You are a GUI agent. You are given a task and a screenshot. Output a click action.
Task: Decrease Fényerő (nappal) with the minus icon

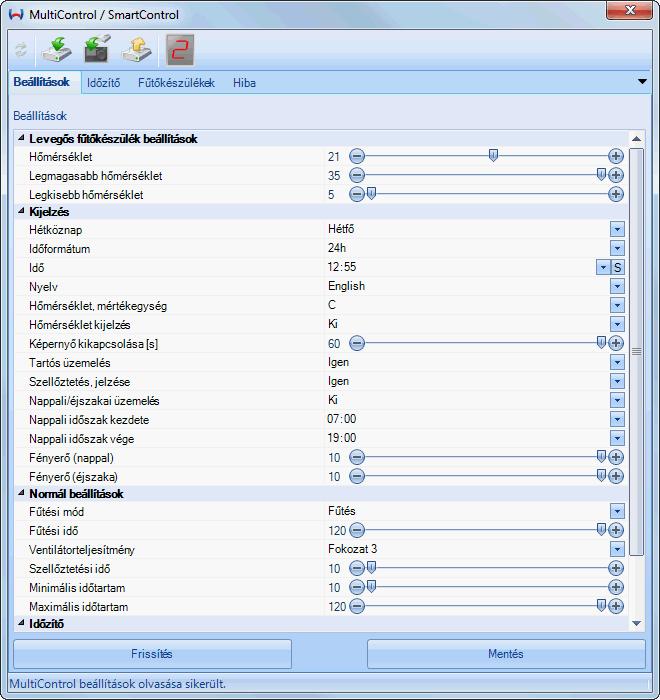(x=357, y=457)
